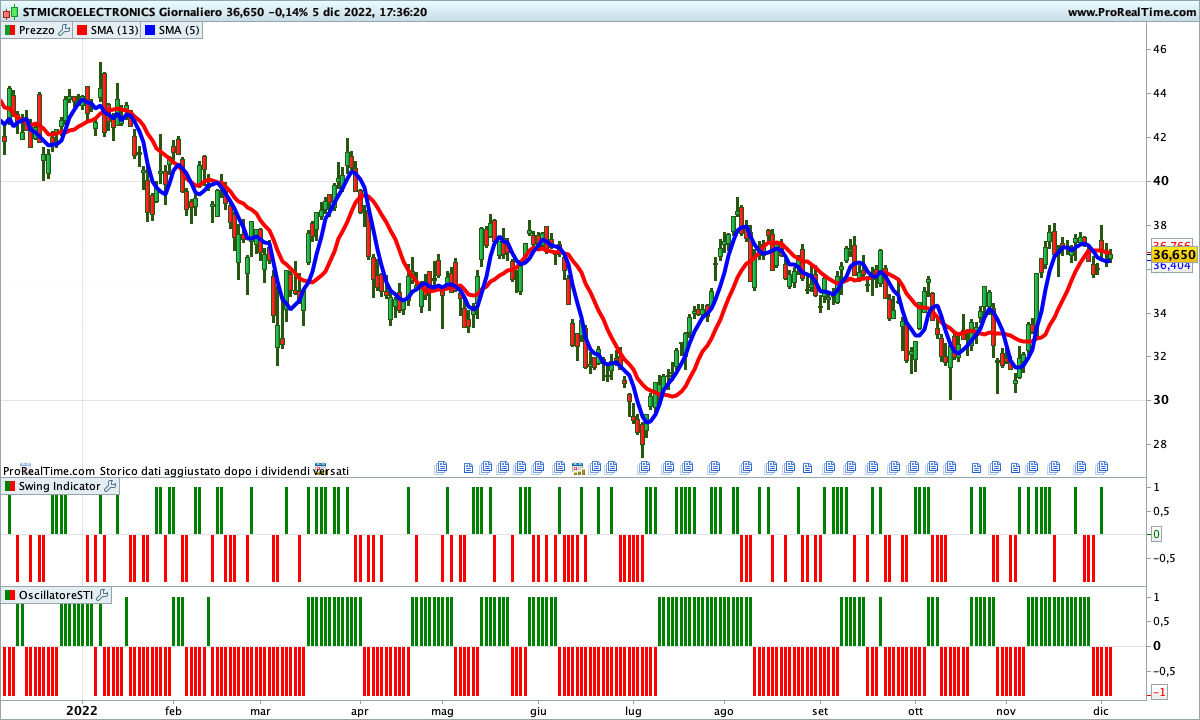The width and height of the screenshot is (1200, 720).
Task: Open the Swing Indicator settings wrench
Action: [x=109, y=486]
